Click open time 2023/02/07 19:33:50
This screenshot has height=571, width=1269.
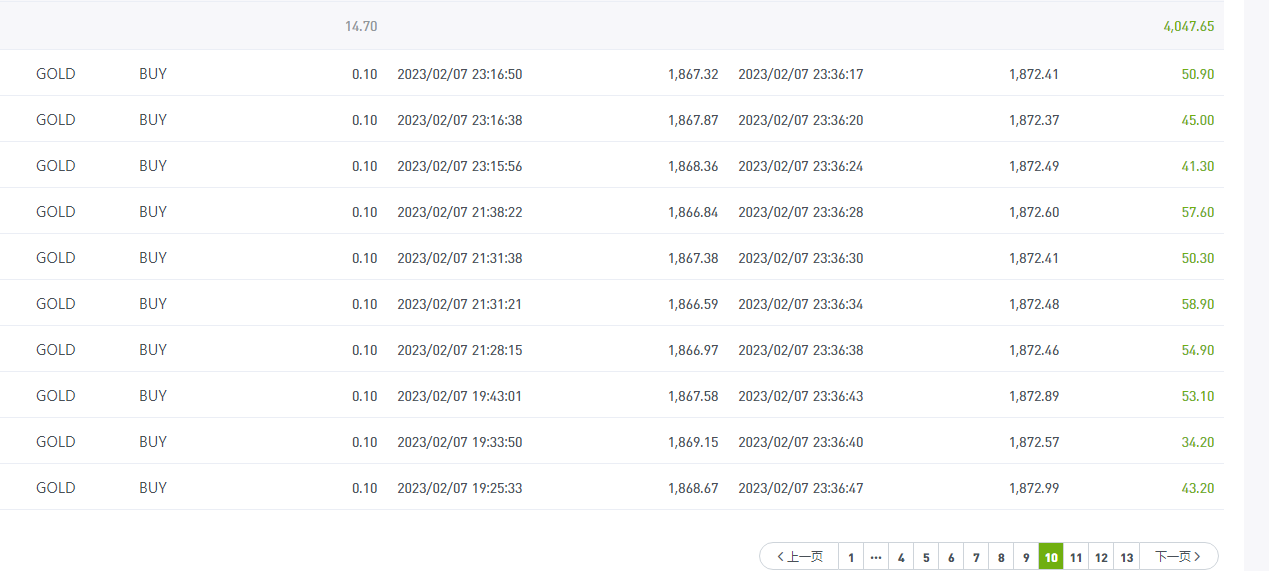460,442
